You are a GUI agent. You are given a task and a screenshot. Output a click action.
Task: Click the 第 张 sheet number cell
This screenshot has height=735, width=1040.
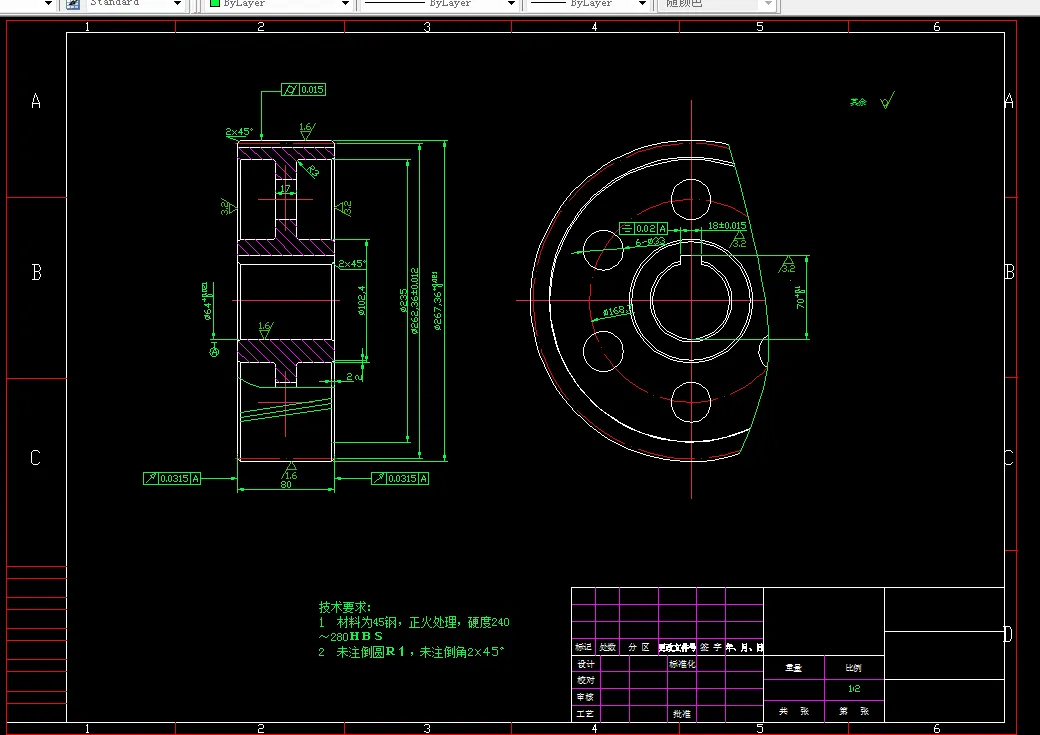(x=854, y=711)
